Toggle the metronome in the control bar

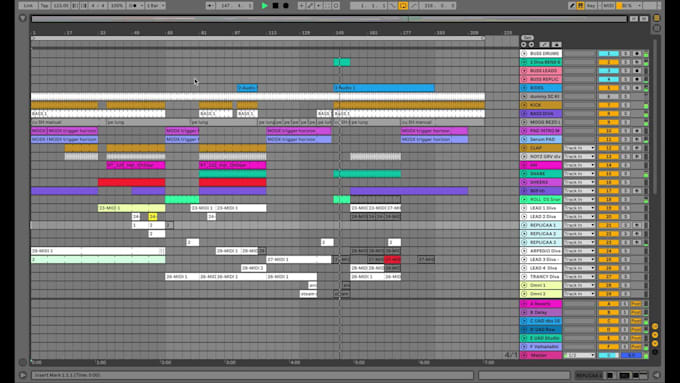click(x=135, y=6)
